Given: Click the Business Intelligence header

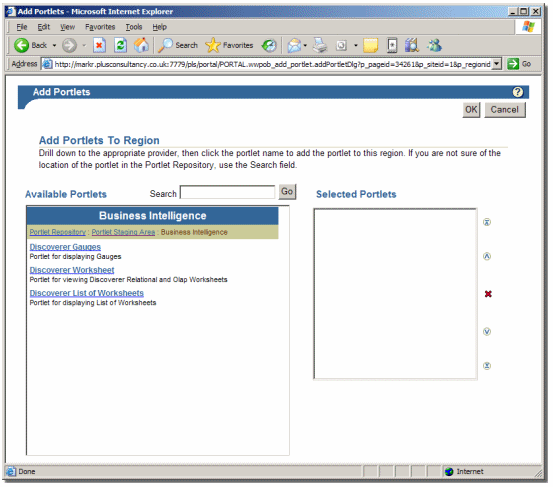Looking at the screenshot, I should pyautogui.click(x=152, y=215).
